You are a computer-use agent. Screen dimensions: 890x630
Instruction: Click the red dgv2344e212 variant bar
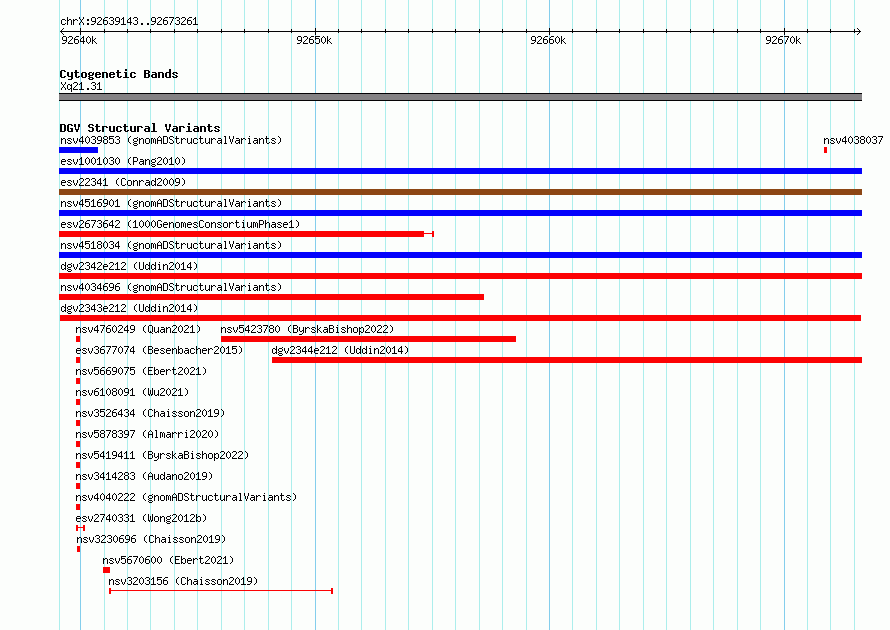567,360
